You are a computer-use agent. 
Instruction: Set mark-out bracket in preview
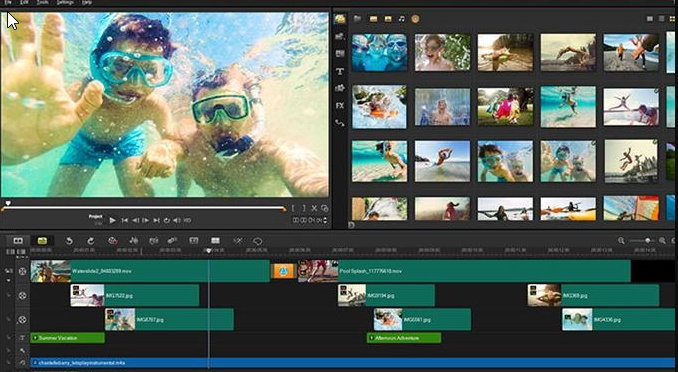tap(304, 208)
